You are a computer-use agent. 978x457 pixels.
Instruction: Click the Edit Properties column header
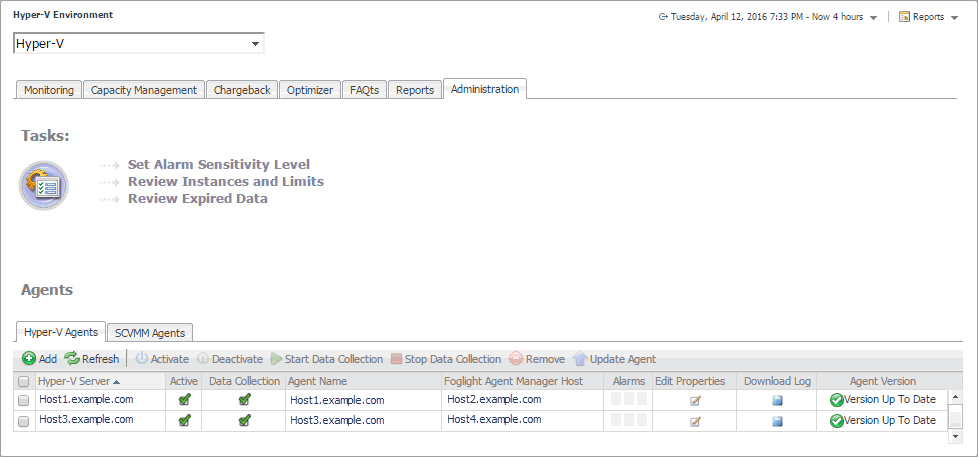695,381
